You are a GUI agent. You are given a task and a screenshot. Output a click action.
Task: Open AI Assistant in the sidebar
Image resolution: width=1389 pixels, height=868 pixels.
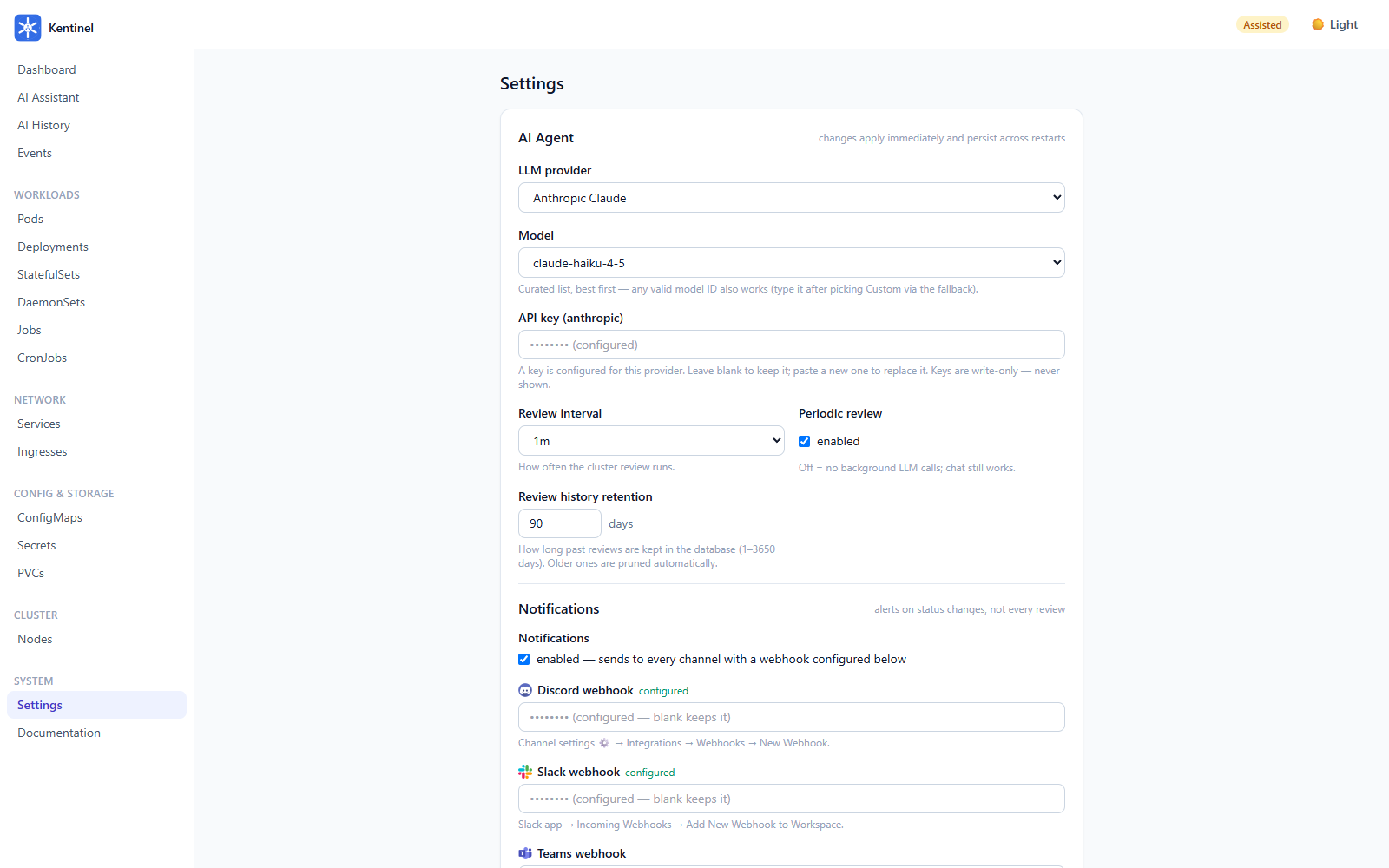point(96,97)
